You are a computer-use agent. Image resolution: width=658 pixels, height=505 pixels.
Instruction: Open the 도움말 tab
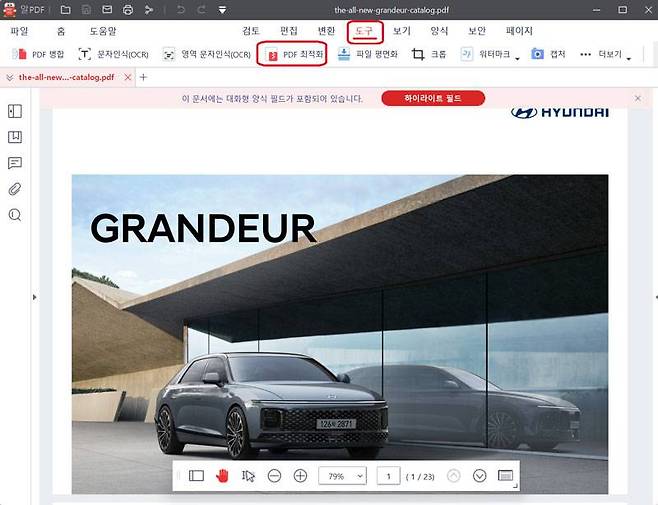(103, 31)
